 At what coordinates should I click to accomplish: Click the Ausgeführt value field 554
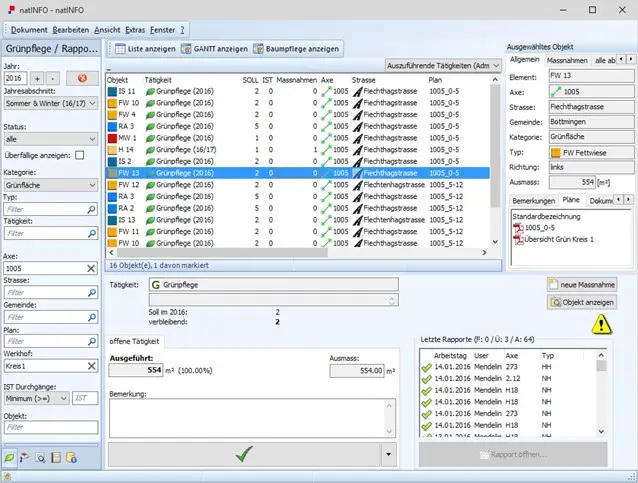pos(136,370)
